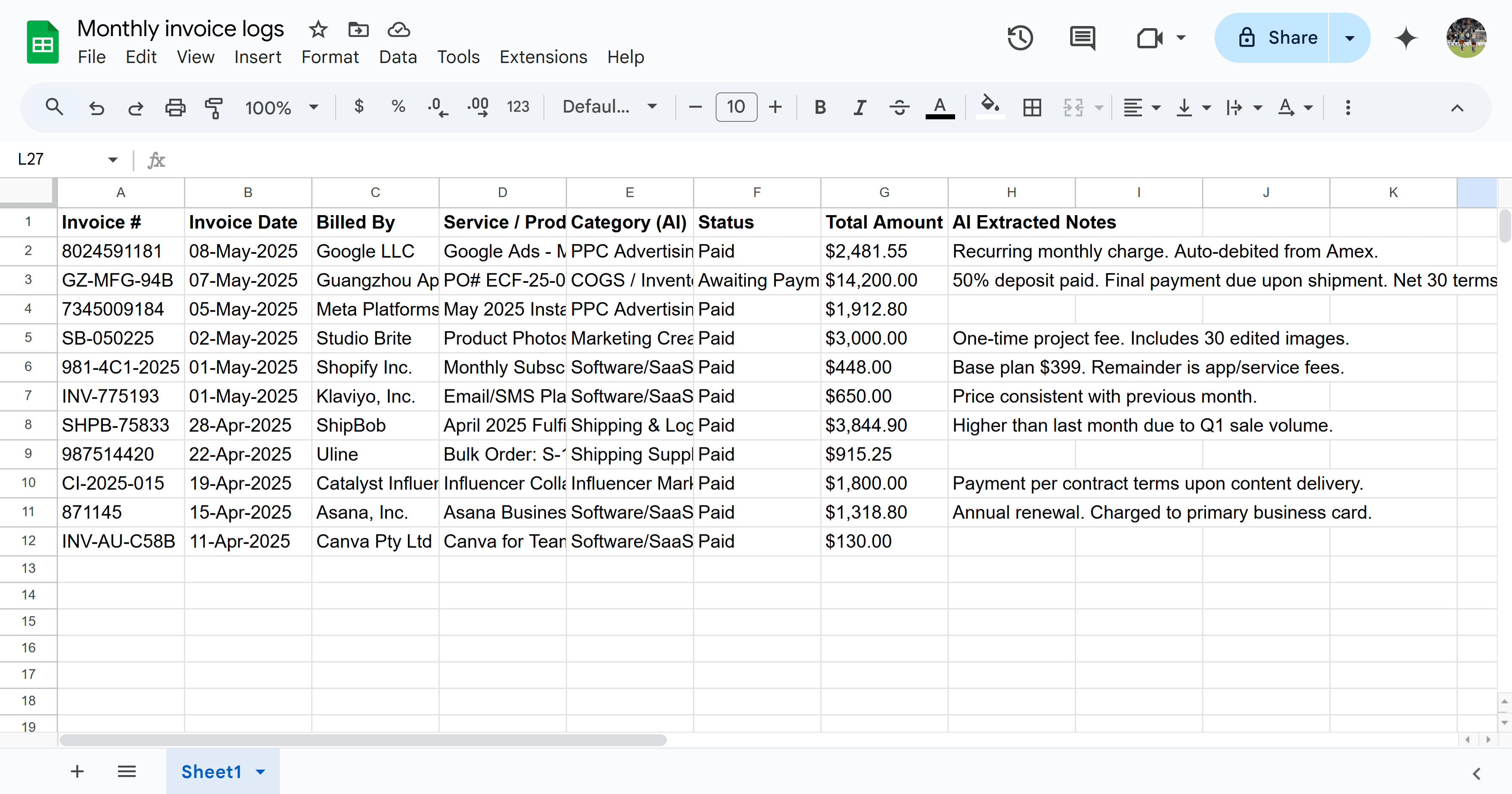Expand the side panel chevron
Image resolution: width=1512 pixels, height=794 pixels.
(1477, 773)
